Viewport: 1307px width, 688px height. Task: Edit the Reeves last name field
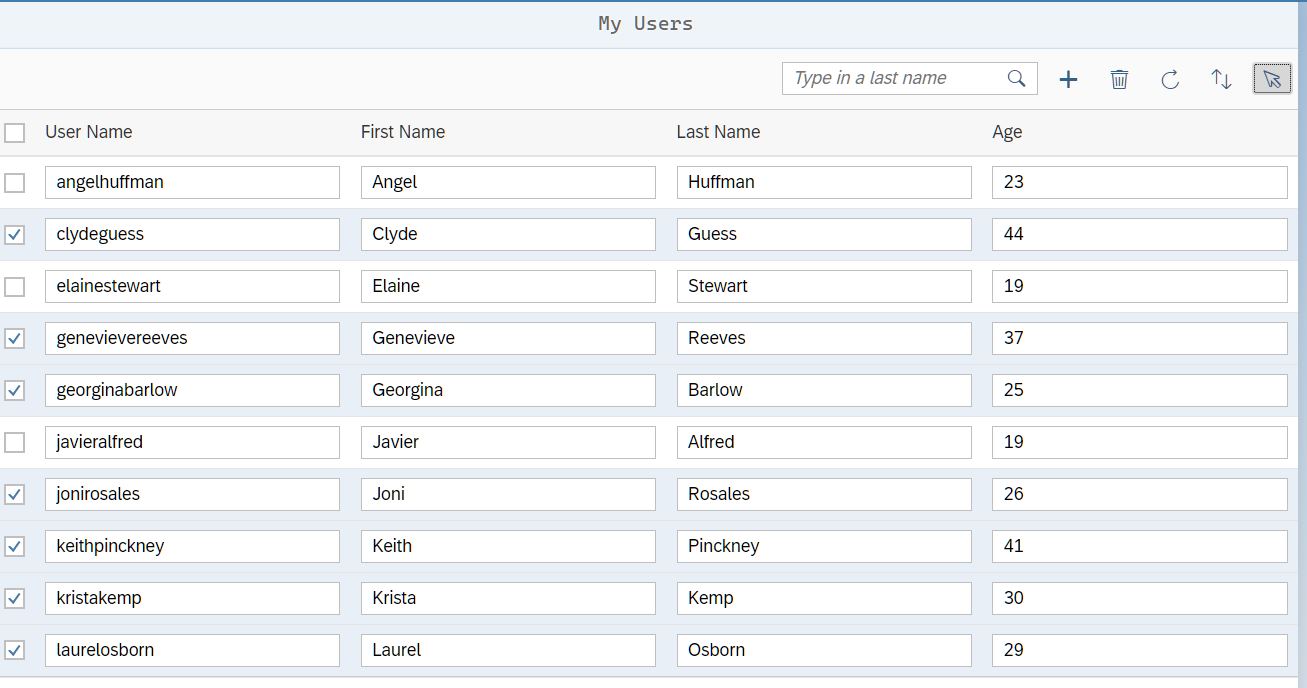coord(824,338)
